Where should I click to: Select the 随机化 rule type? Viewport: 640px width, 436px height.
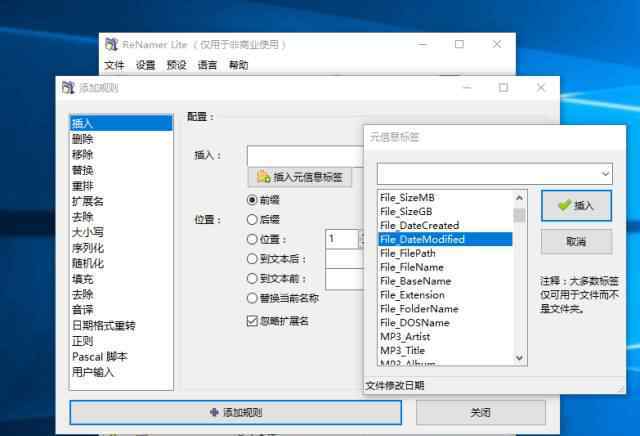[x=121, y=263]
